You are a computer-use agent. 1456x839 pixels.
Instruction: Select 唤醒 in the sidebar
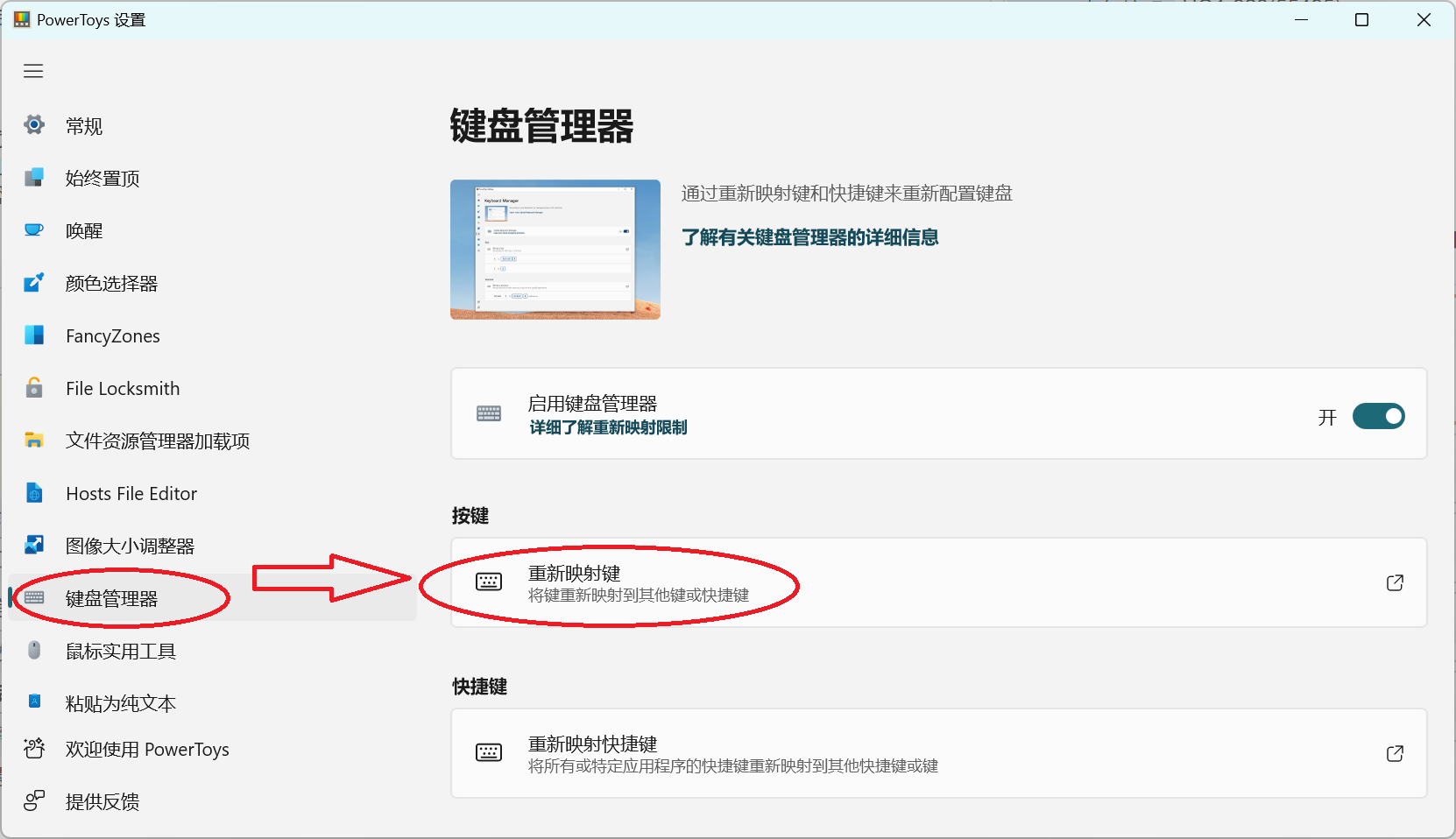point(212,231)
